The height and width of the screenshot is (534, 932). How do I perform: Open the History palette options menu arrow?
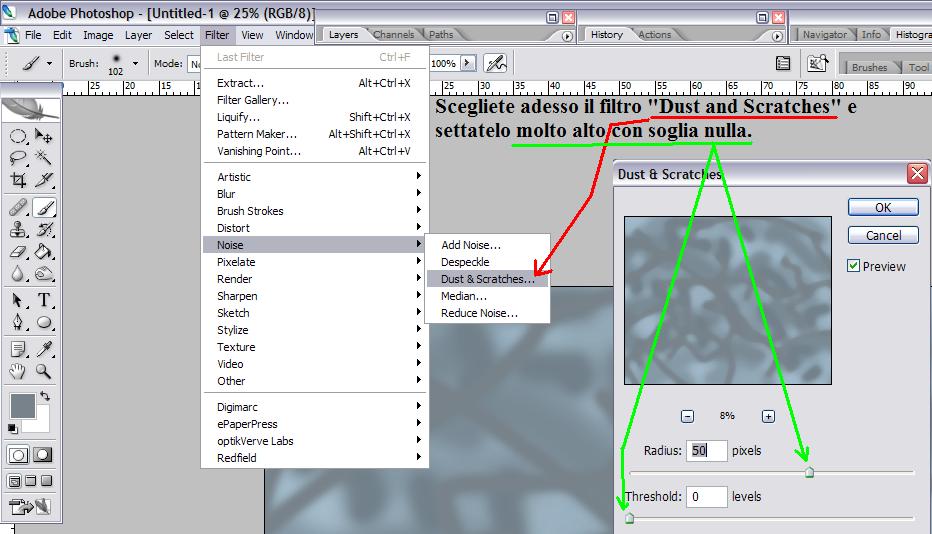pos(777,36)
